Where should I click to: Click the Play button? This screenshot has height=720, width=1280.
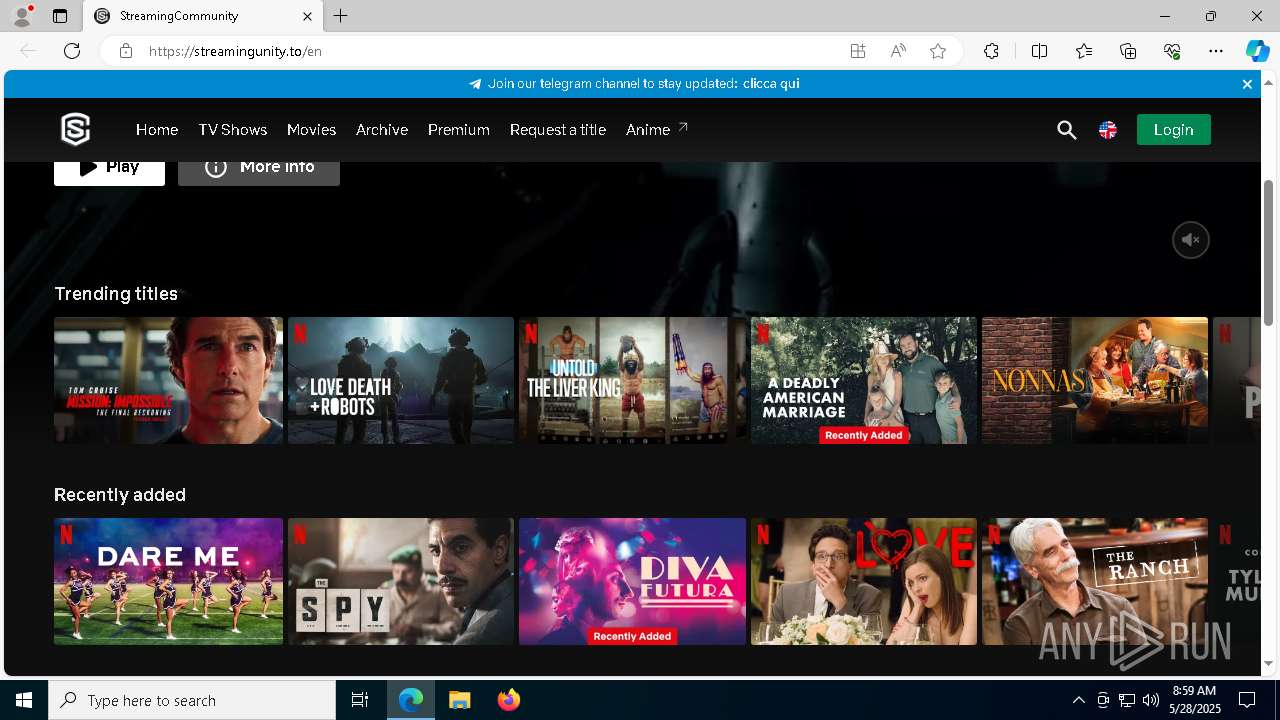click(109, 171)
